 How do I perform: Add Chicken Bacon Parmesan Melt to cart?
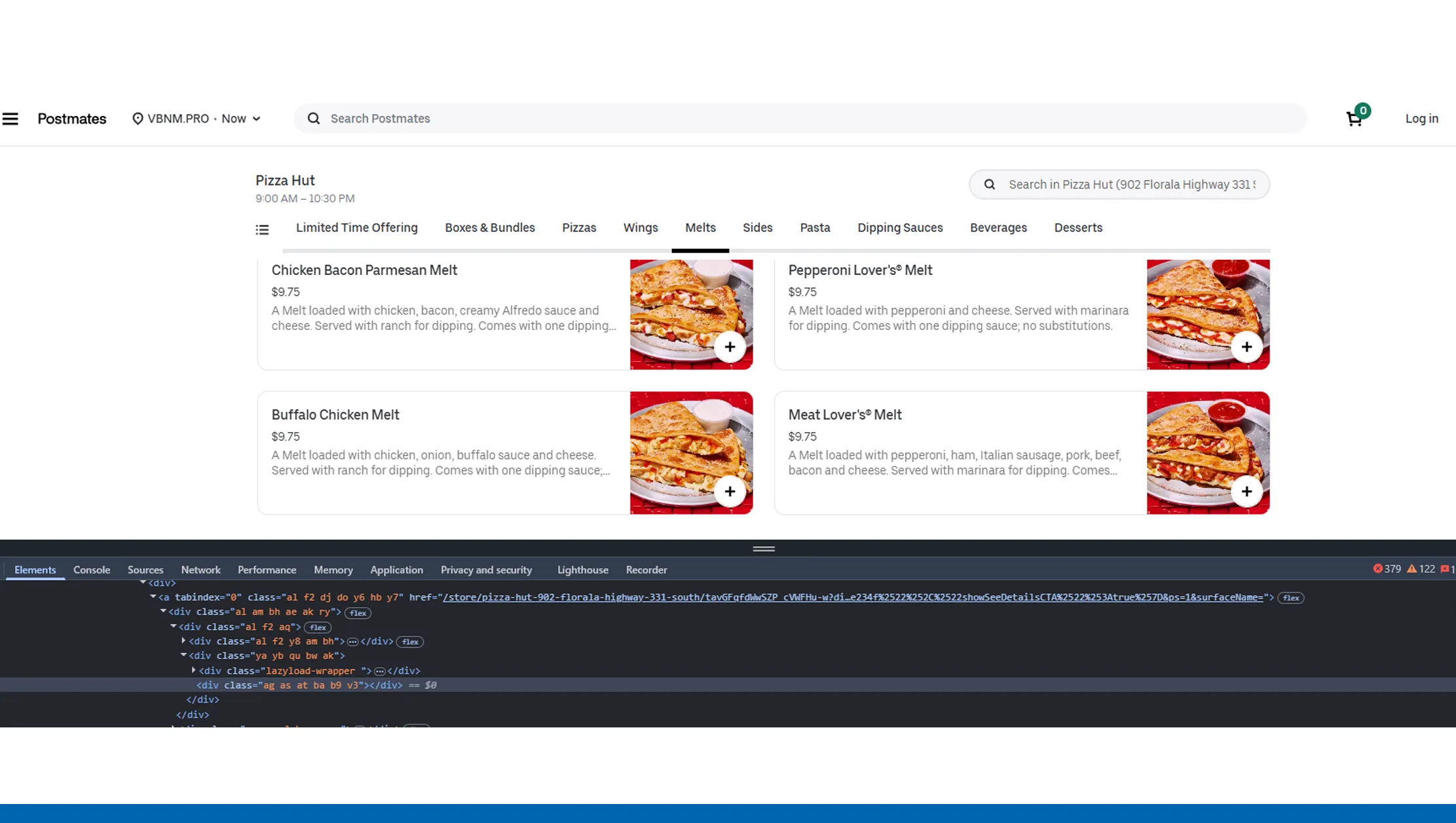730,346
